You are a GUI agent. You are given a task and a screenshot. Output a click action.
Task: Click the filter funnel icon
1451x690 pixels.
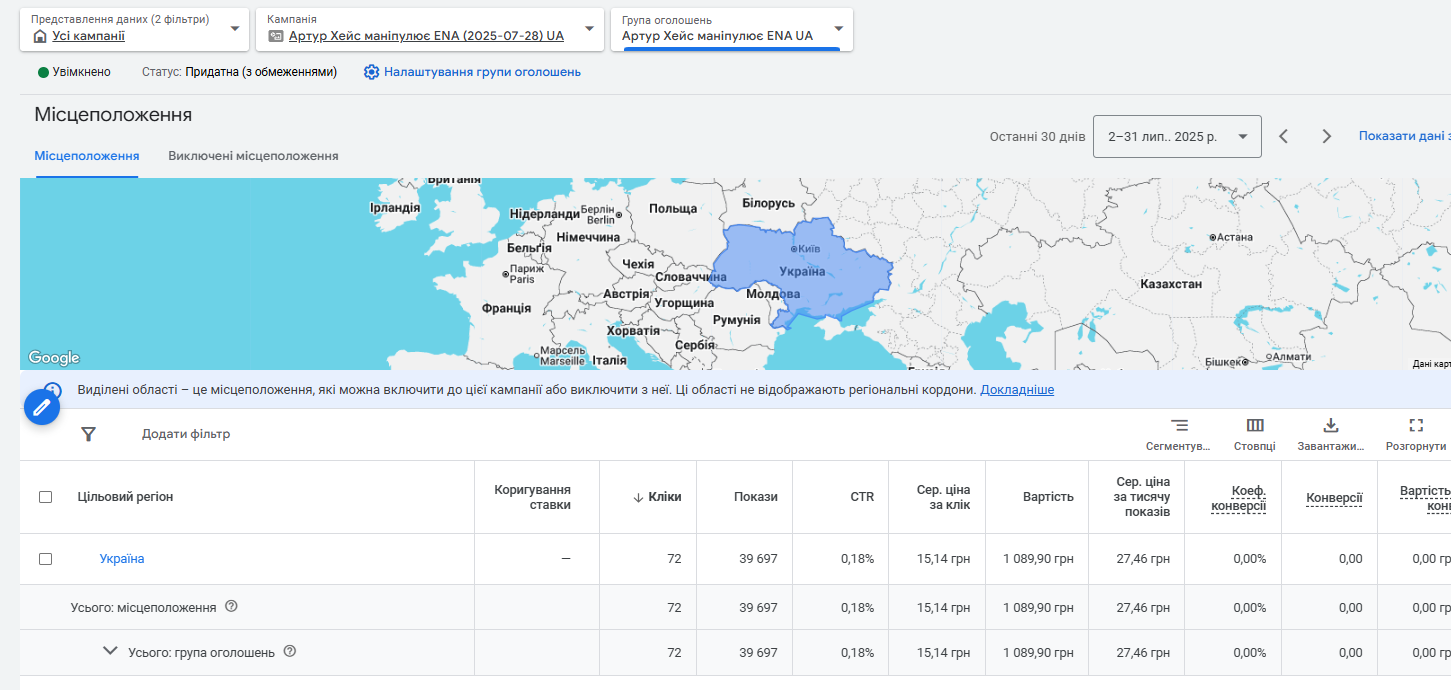[x=88, y=434]
